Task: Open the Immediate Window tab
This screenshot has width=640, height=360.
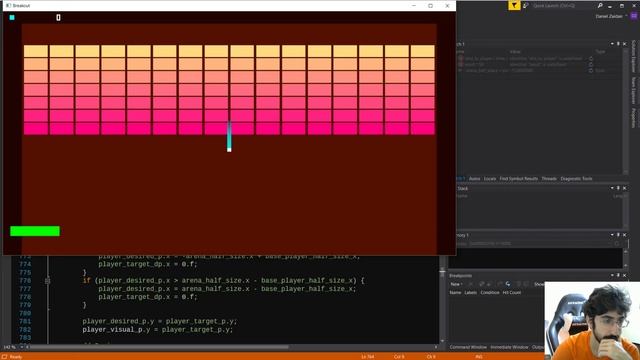Action: click(509, 347)
